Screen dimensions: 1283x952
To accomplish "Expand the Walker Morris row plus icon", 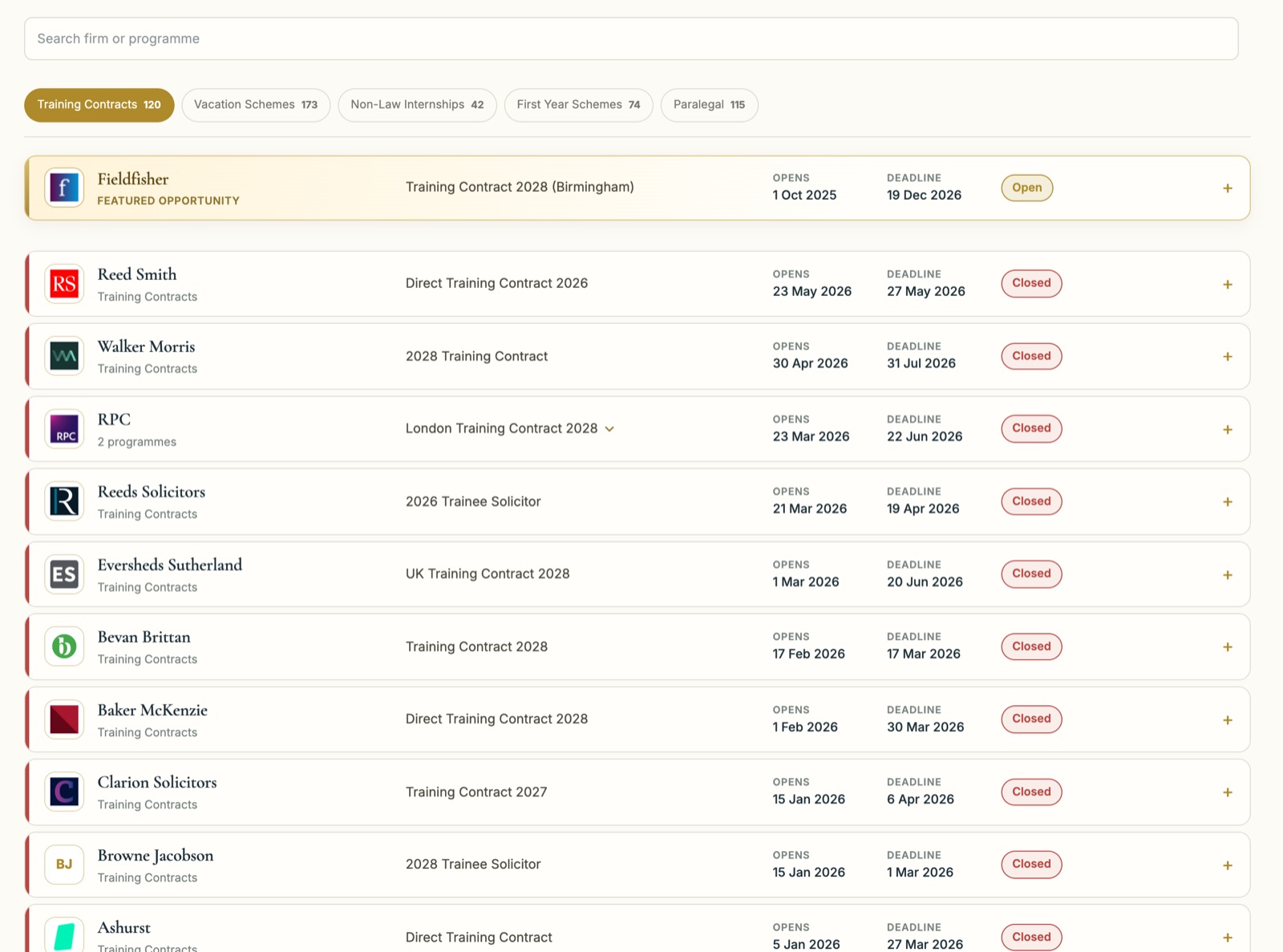I will click(x=1228, y=356).
